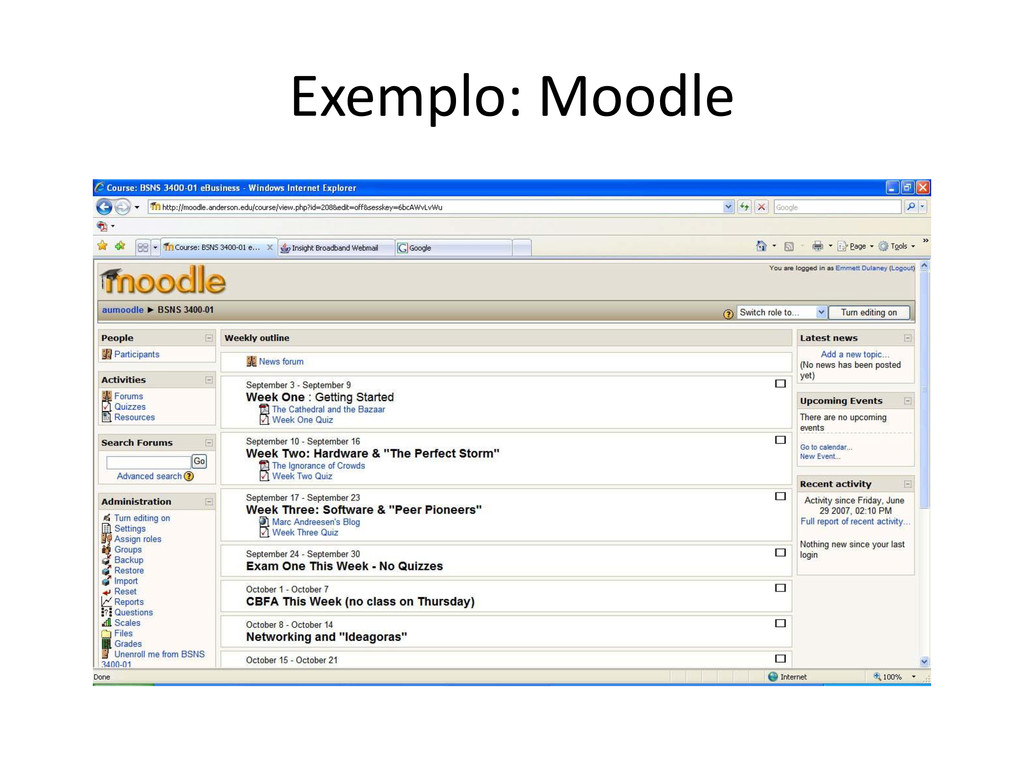Click the Google search box in toolbar
This screenshot has height=768, width=1024.
[x=837, y=207]
